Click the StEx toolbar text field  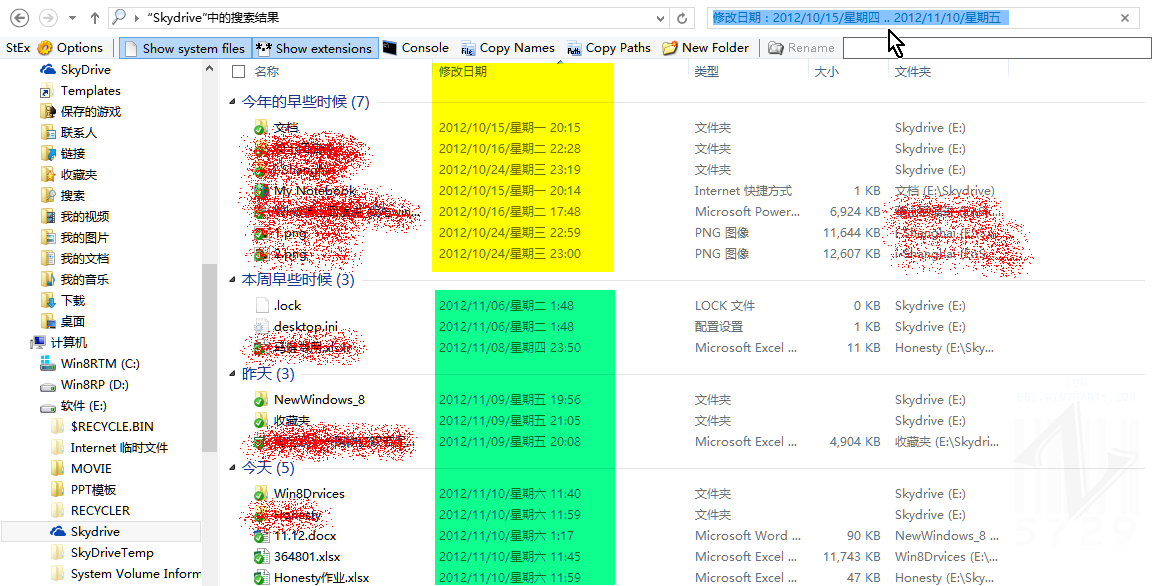[x=997, y=48]
